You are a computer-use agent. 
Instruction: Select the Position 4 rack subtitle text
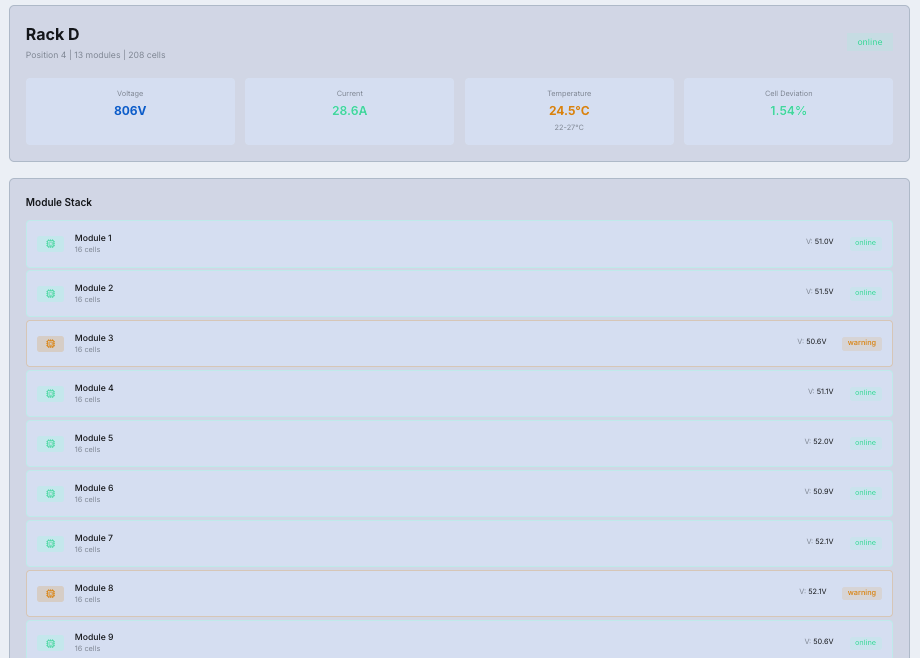tap(96, 55)
